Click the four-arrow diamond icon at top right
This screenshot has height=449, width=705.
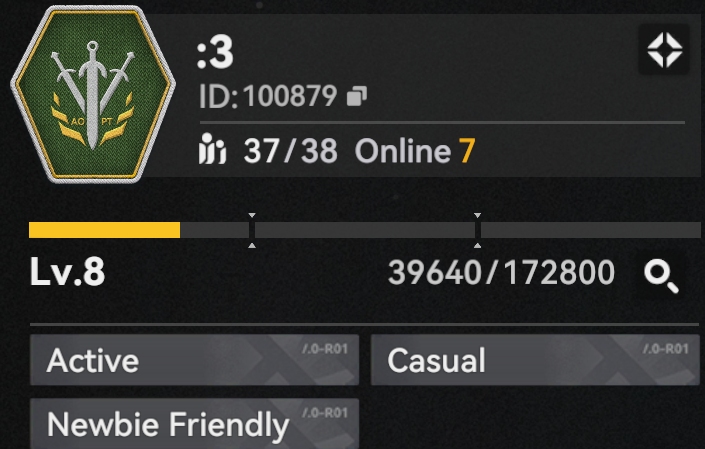664,50
